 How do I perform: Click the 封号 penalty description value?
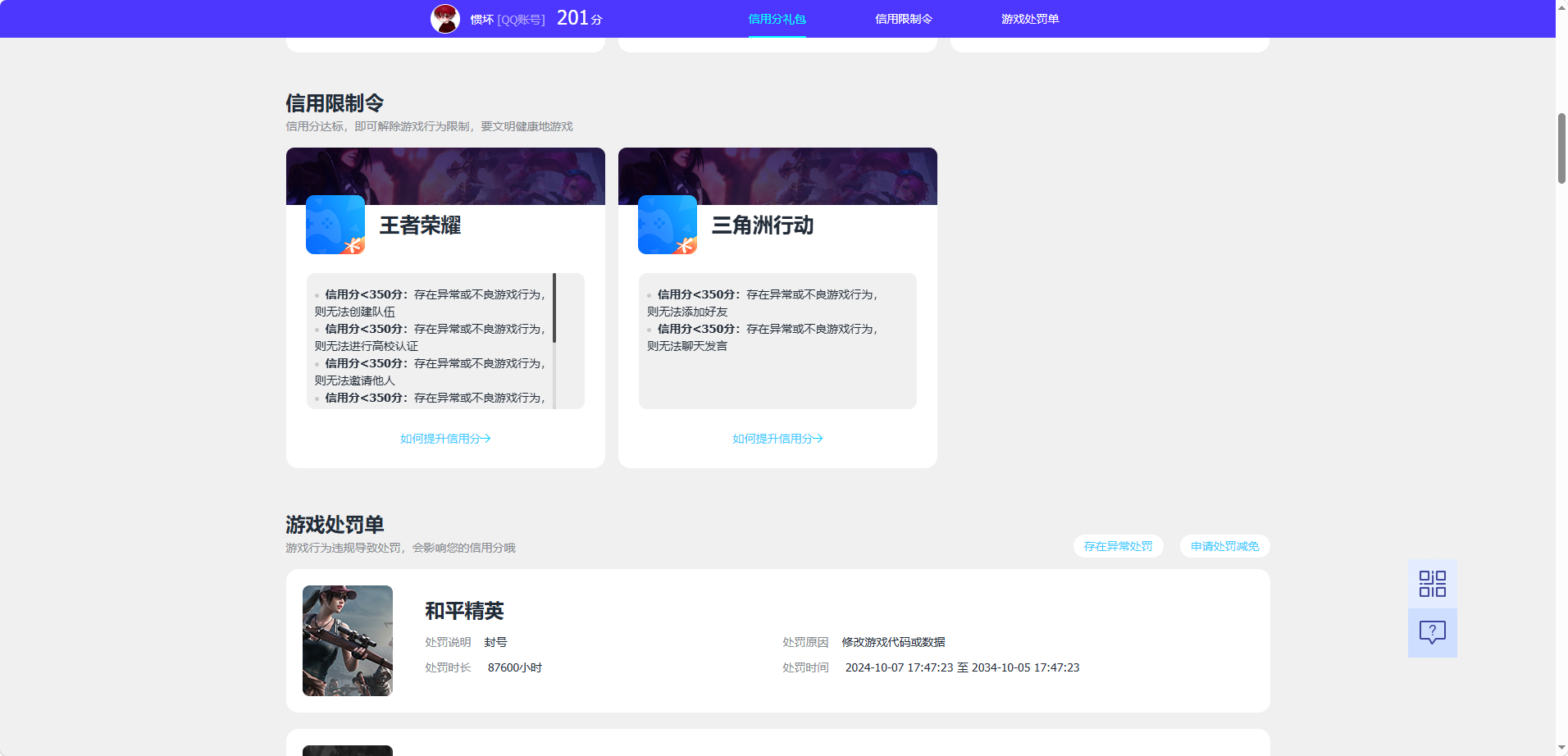tap(495, 642)
